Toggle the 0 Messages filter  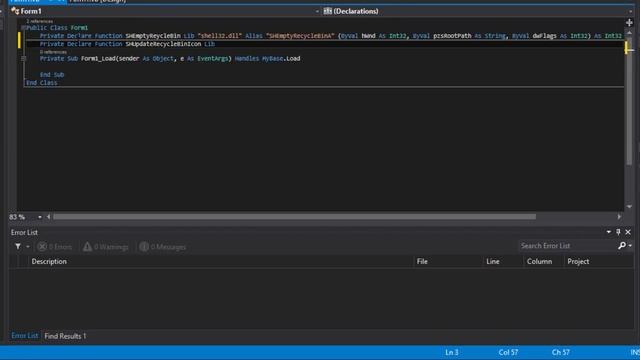tap(162, 247)
